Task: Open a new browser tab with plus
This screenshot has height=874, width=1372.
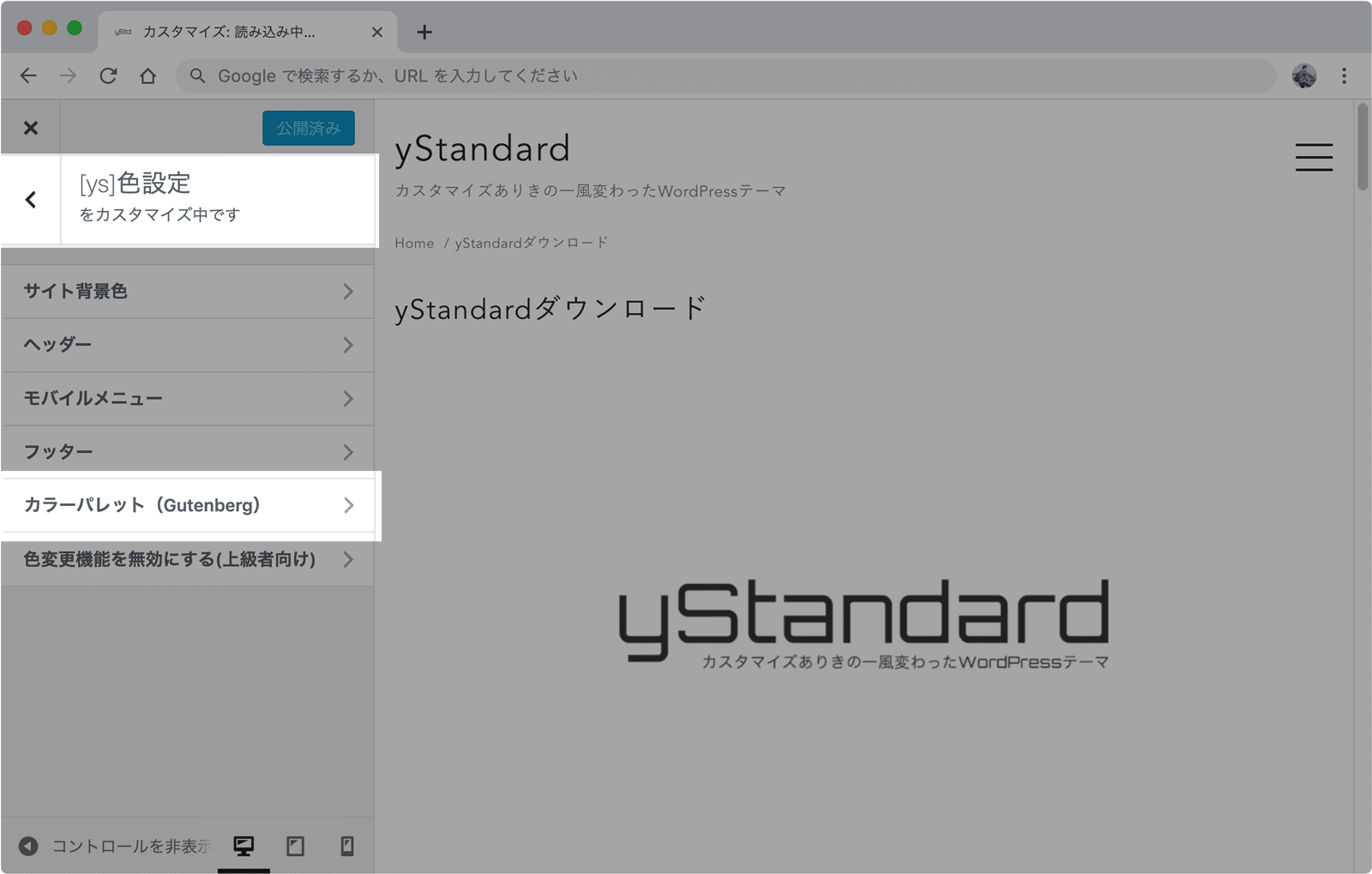Action: 424,32
